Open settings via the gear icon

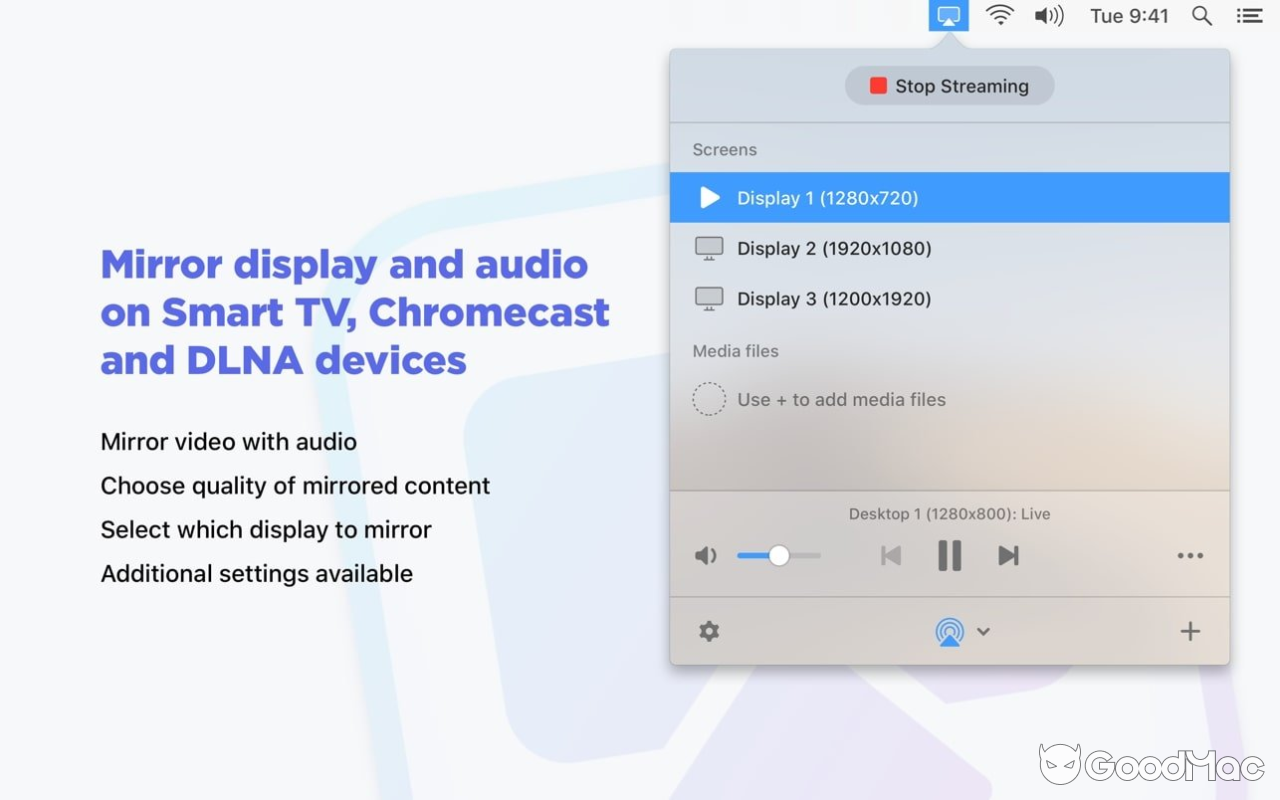(709, 631)
